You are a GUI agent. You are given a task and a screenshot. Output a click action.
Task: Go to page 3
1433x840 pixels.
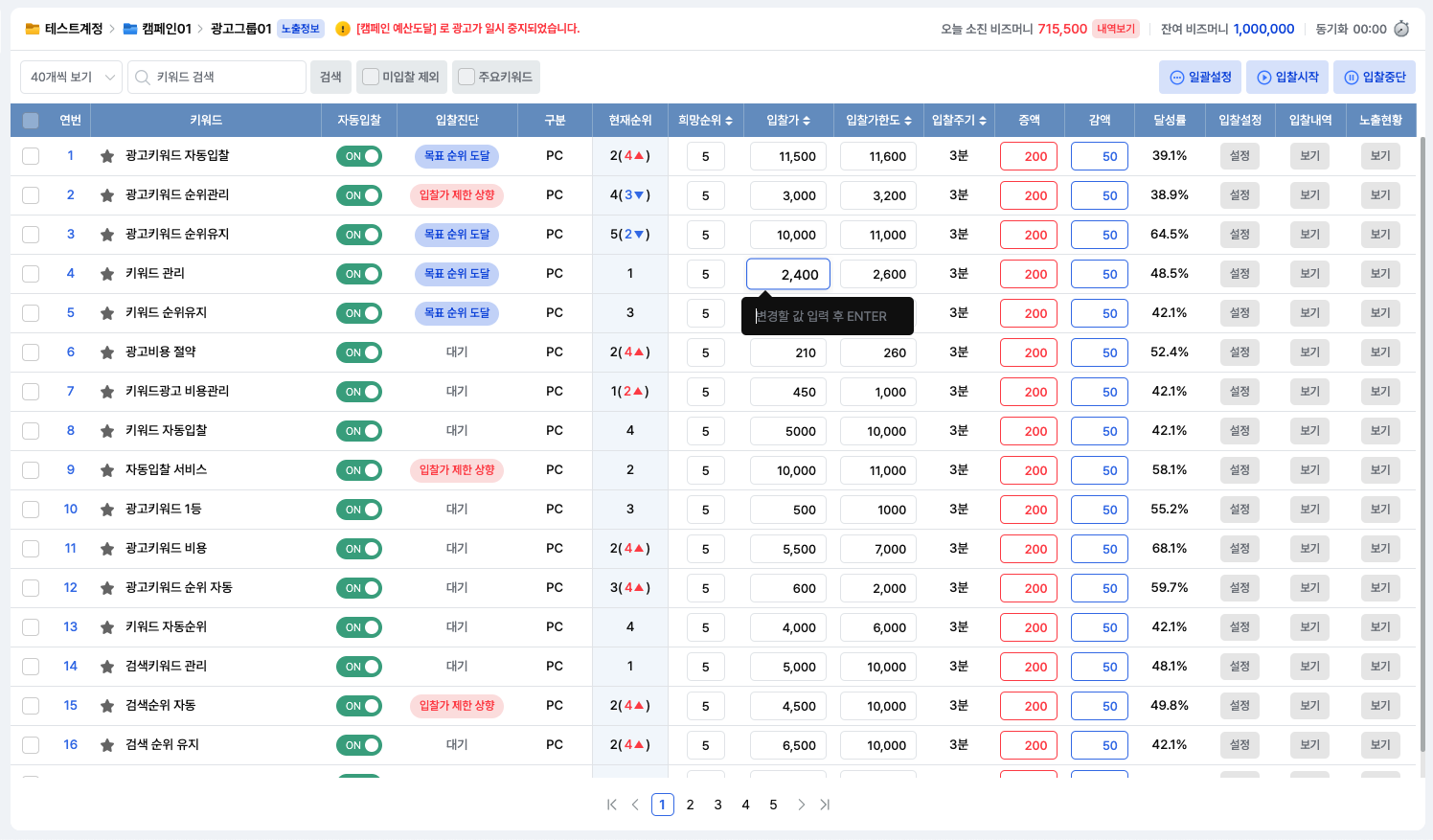pyautogui.click(x=717, y=805)
